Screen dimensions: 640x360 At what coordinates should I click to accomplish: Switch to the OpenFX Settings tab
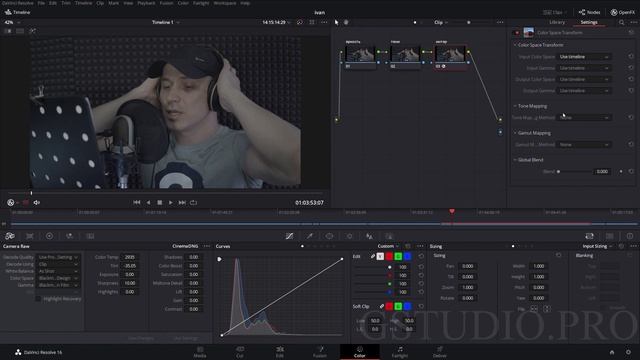click(589, 22)
